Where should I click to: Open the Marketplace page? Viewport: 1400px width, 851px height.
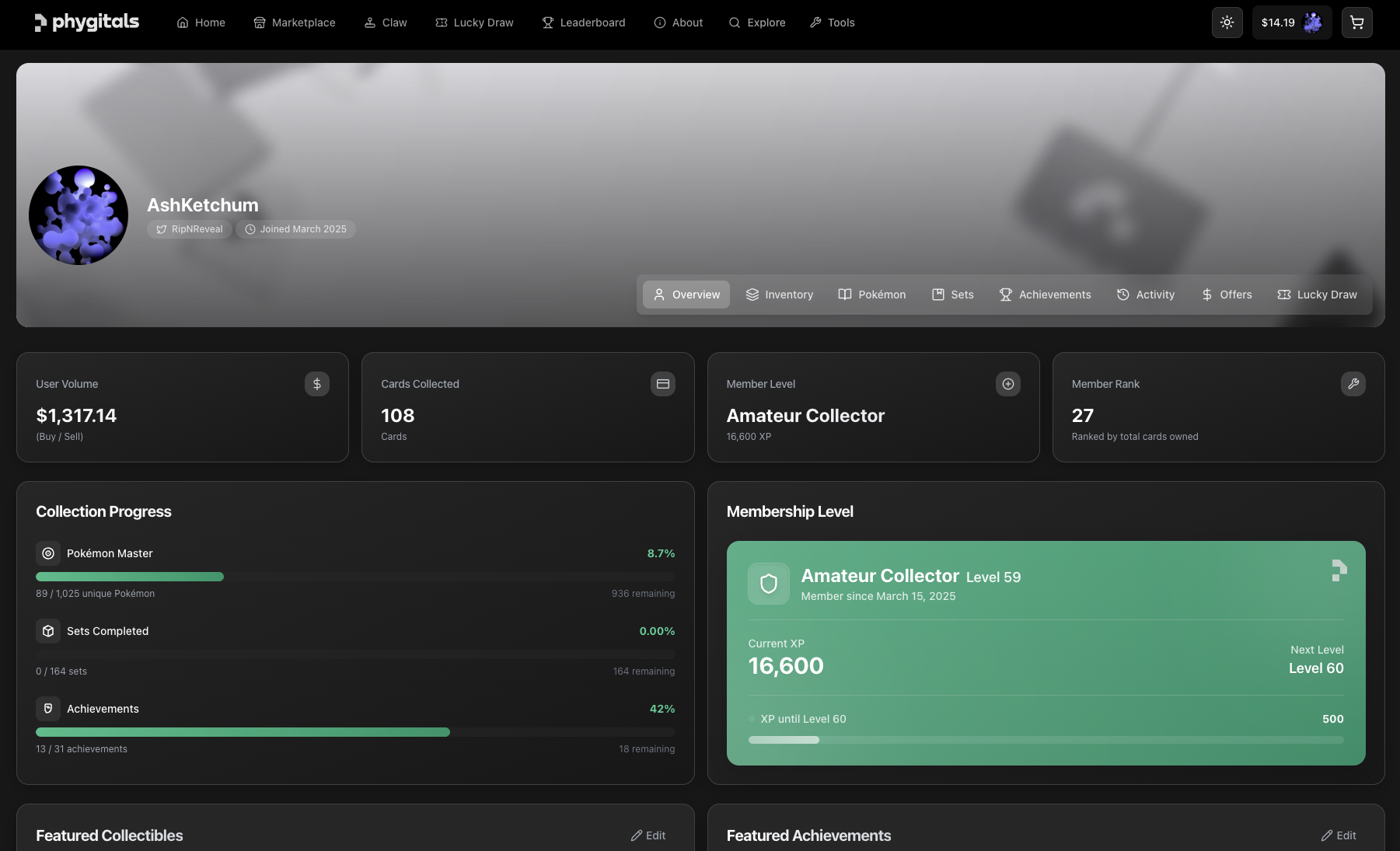point(295,23)
